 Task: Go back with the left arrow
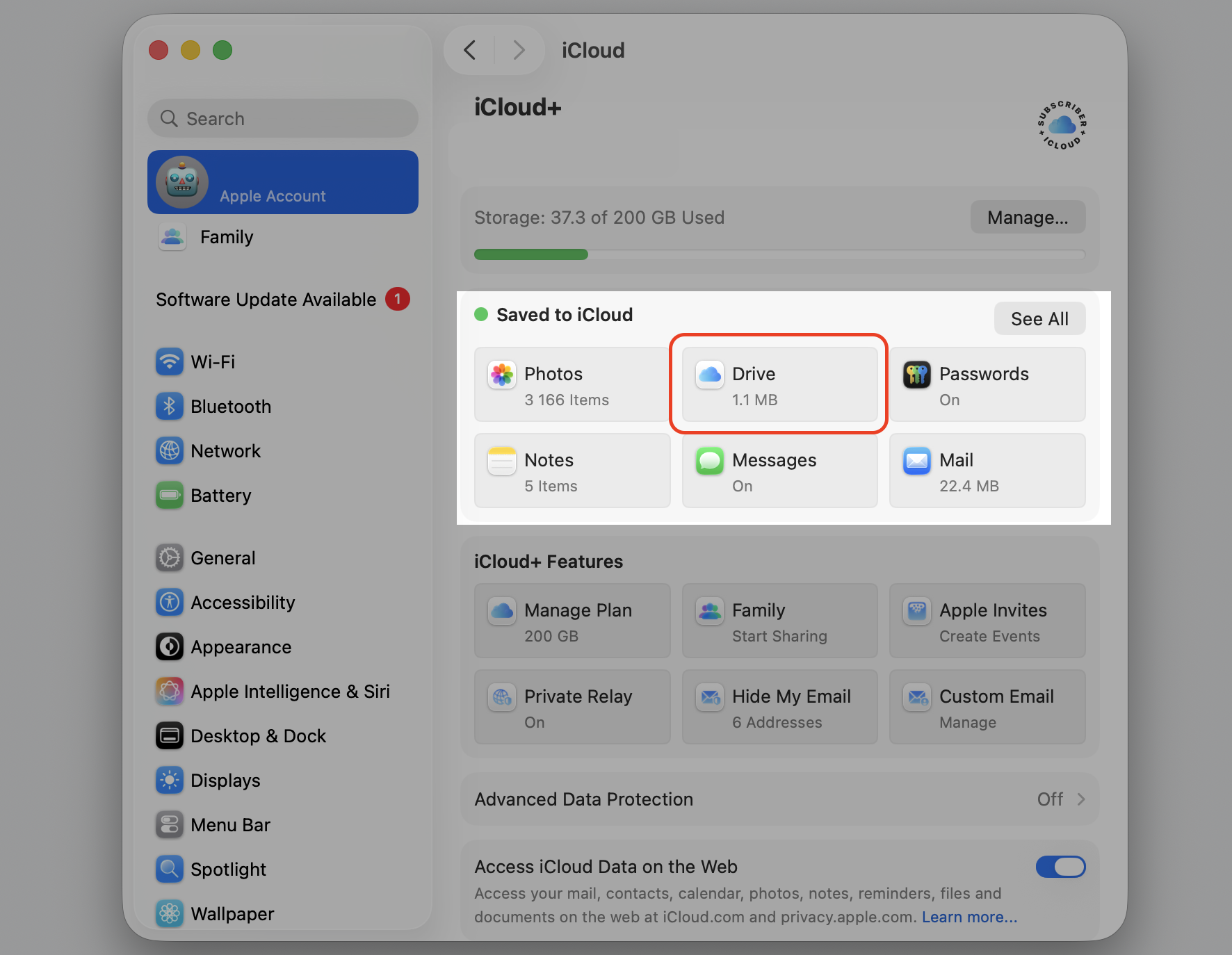(470, 50)
